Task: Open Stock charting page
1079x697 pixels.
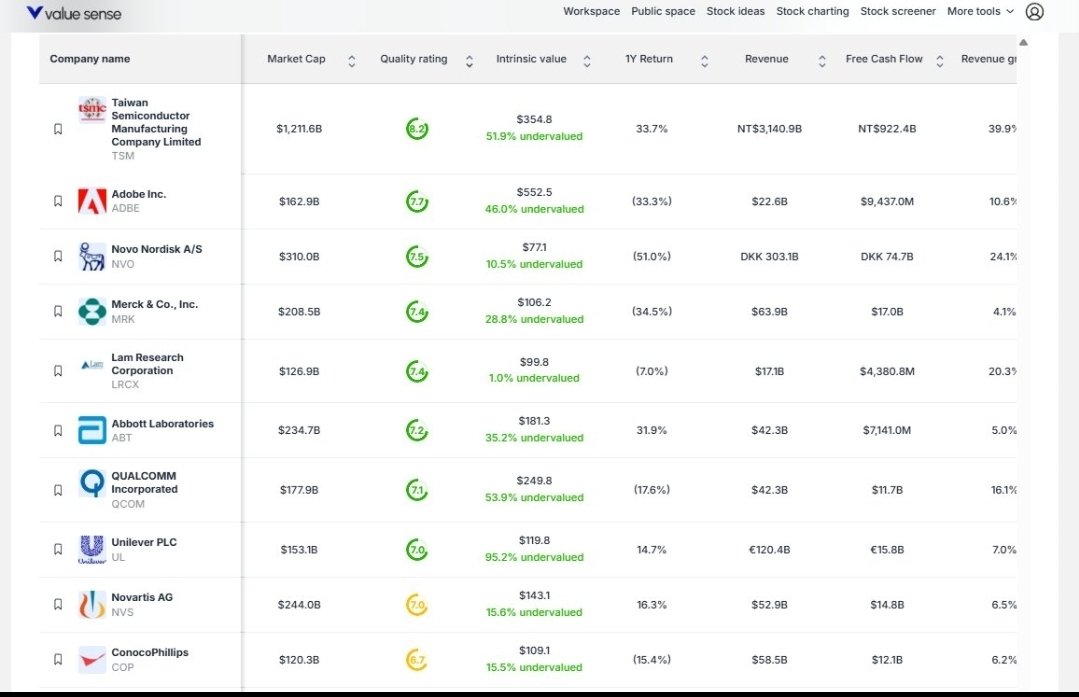Action: click(813, 11)
